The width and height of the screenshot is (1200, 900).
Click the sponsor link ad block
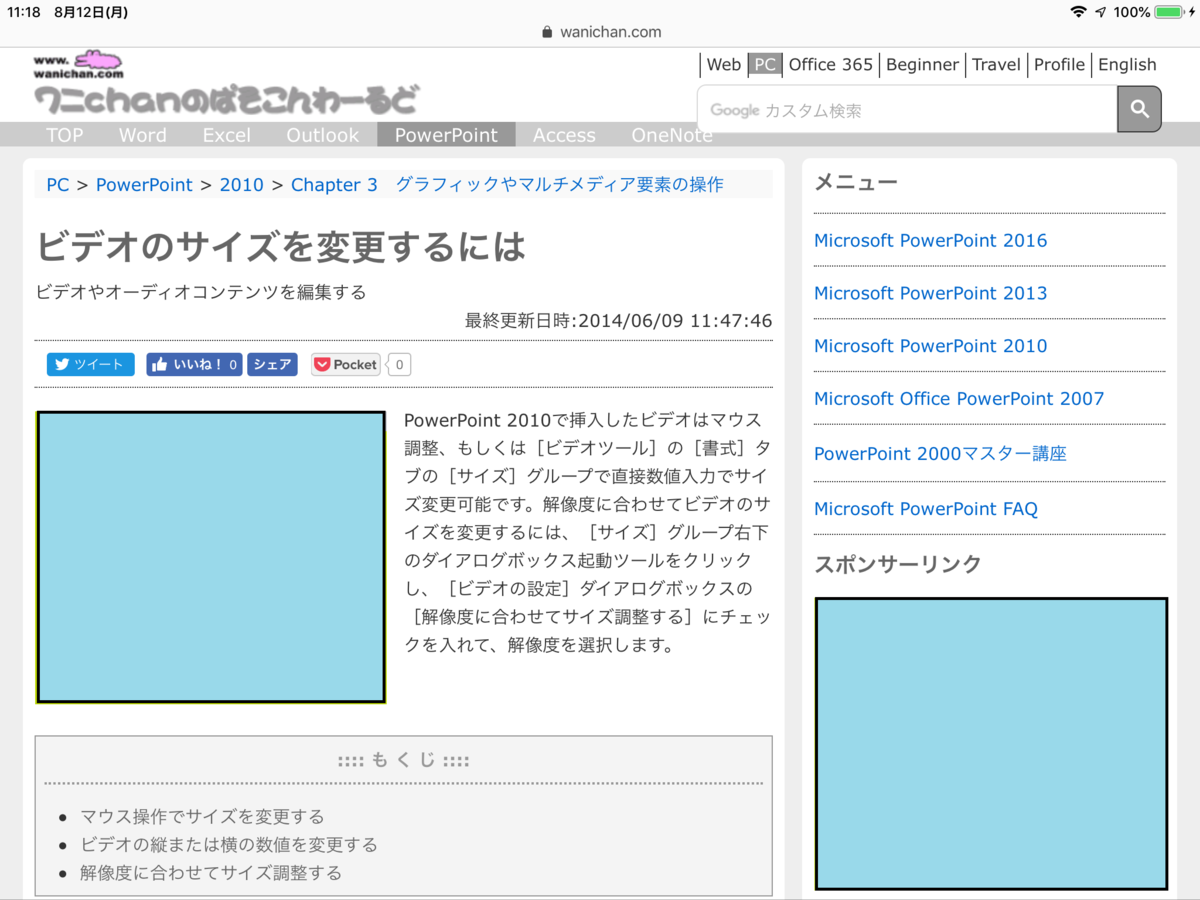click(991, 744)
